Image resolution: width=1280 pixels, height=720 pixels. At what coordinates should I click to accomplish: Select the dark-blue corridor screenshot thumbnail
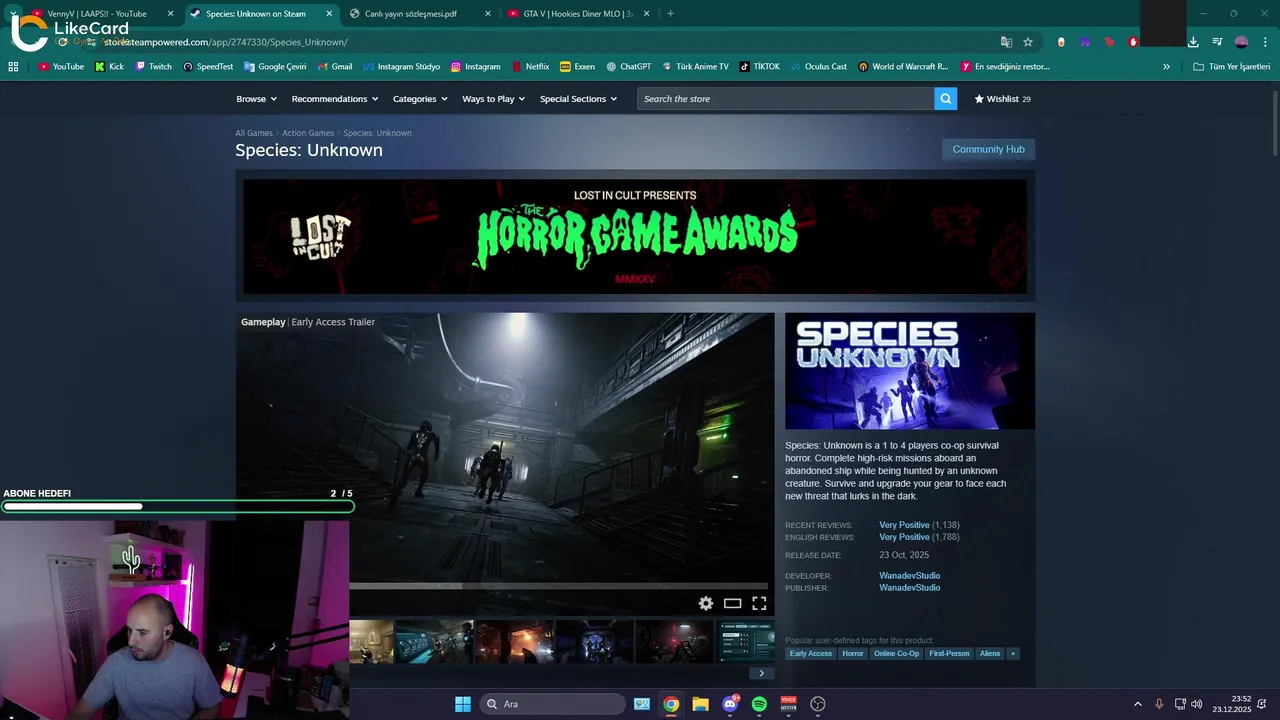point(594,642)
